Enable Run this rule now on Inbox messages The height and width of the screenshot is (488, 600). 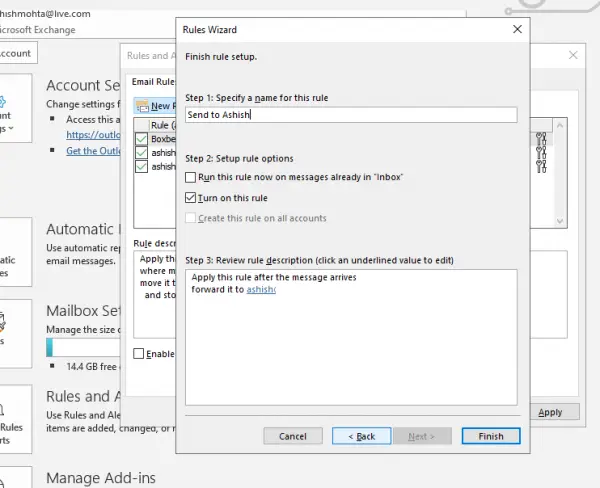click(190, 177)
